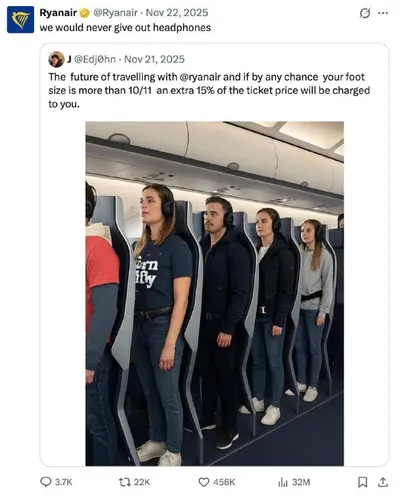Bookmark this tweet
Image resolution: width=400 pixels, height=496 pixels.
363,482
